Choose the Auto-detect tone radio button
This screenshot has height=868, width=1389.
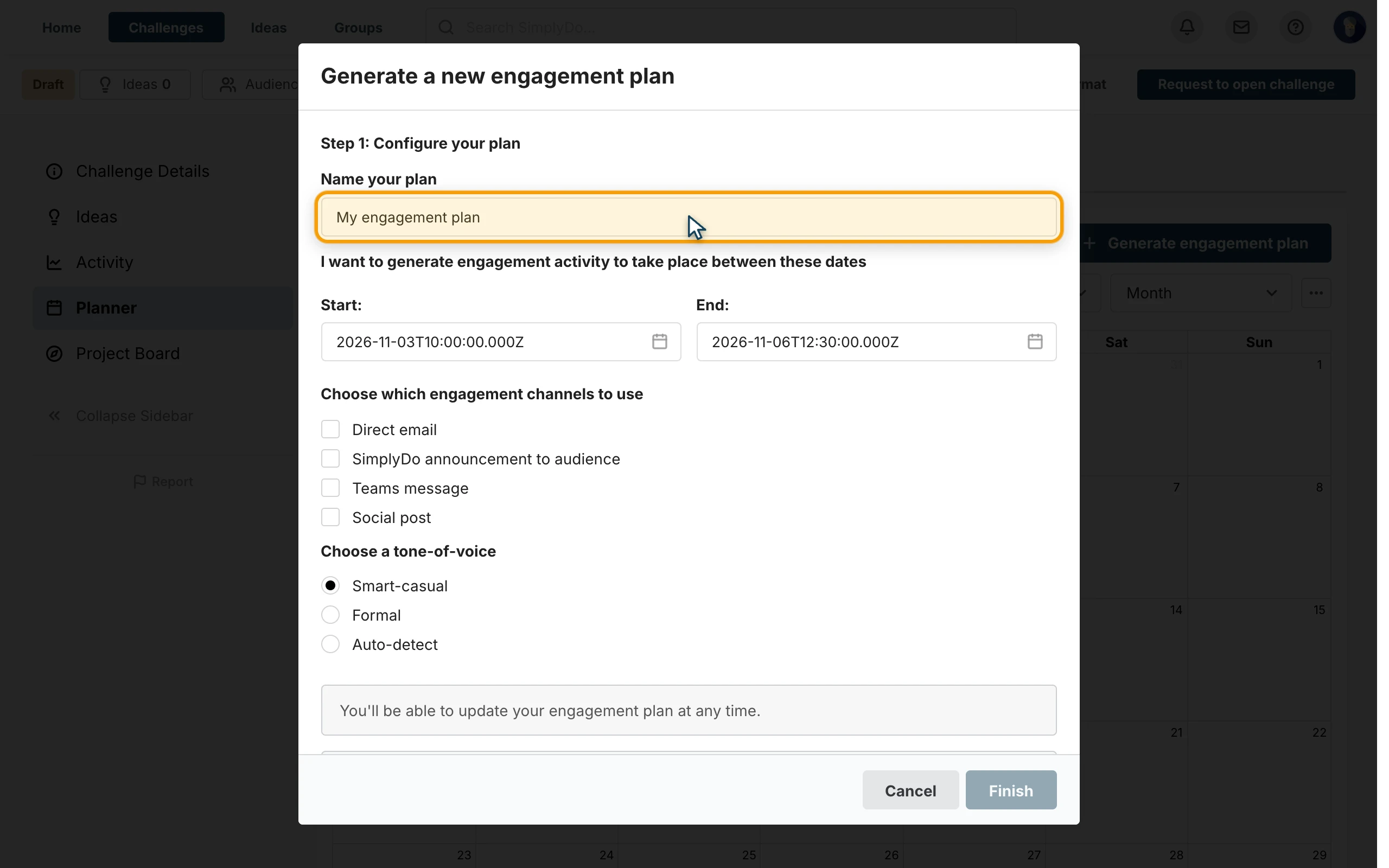330,644
